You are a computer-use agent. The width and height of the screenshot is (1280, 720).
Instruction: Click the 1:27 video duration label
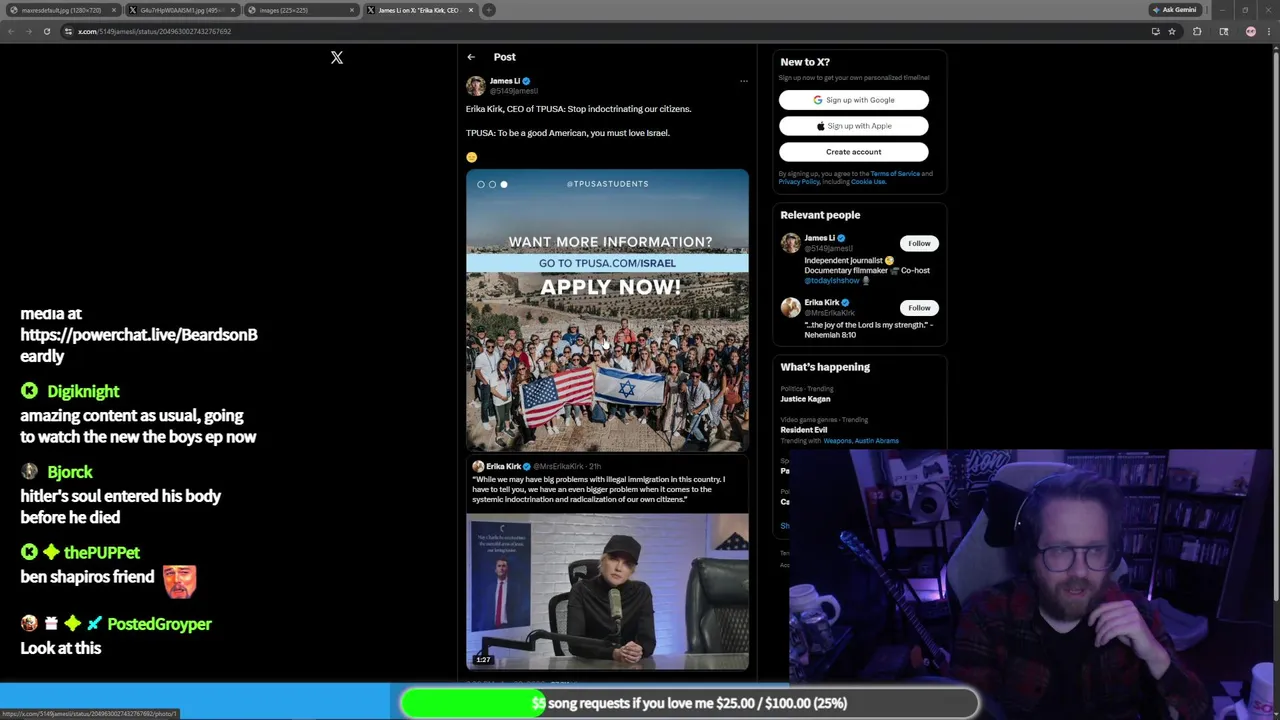pos(483,659)
